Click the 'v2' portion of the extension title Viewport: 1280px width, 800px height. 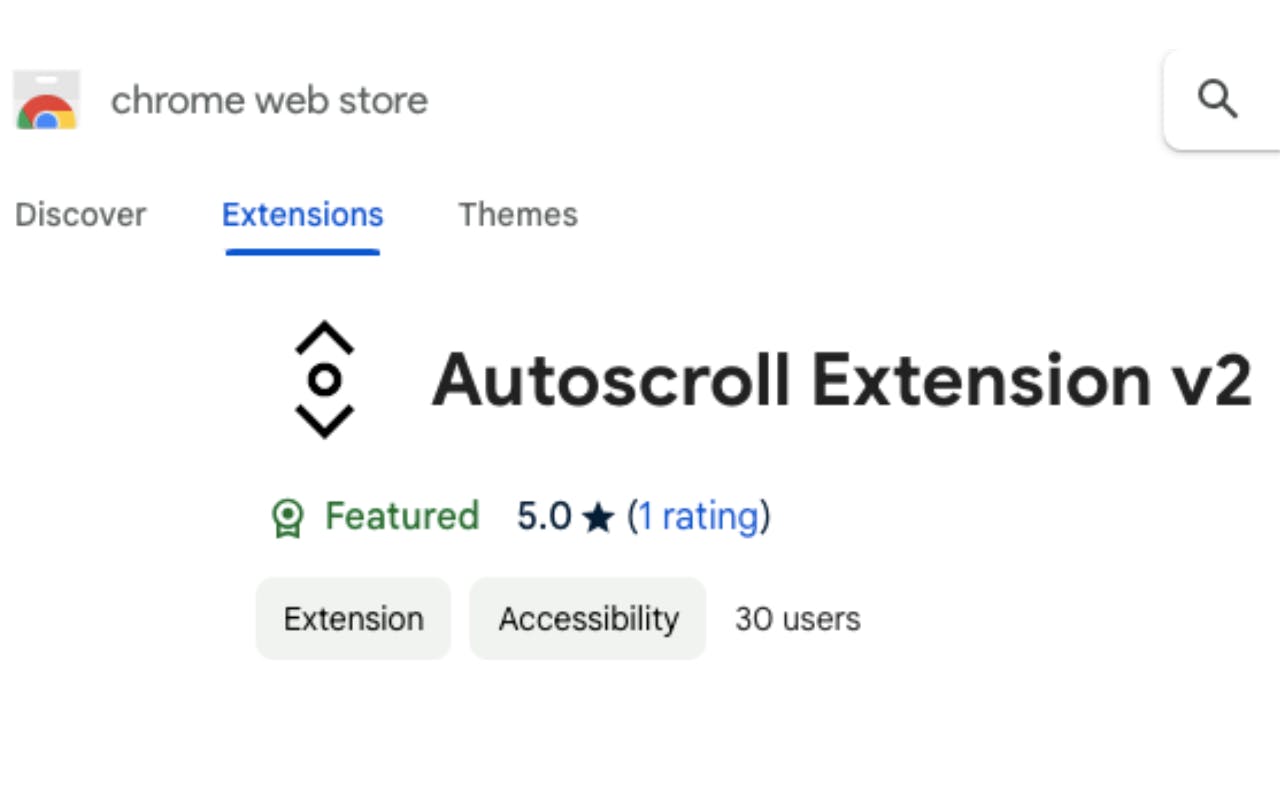click(x=1212, y=380)
